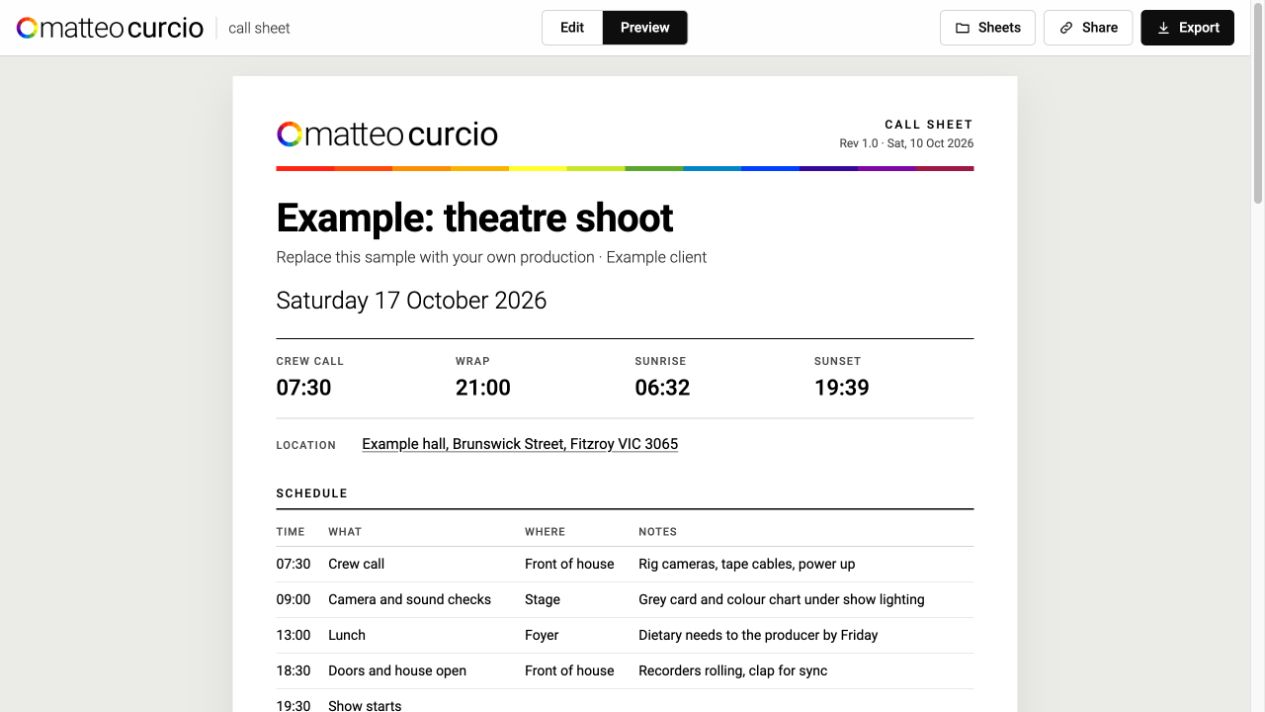Viewport: 1265px width, 712px height.
Task: Click the 'Foyer' location cell
Action: (542, 635)
